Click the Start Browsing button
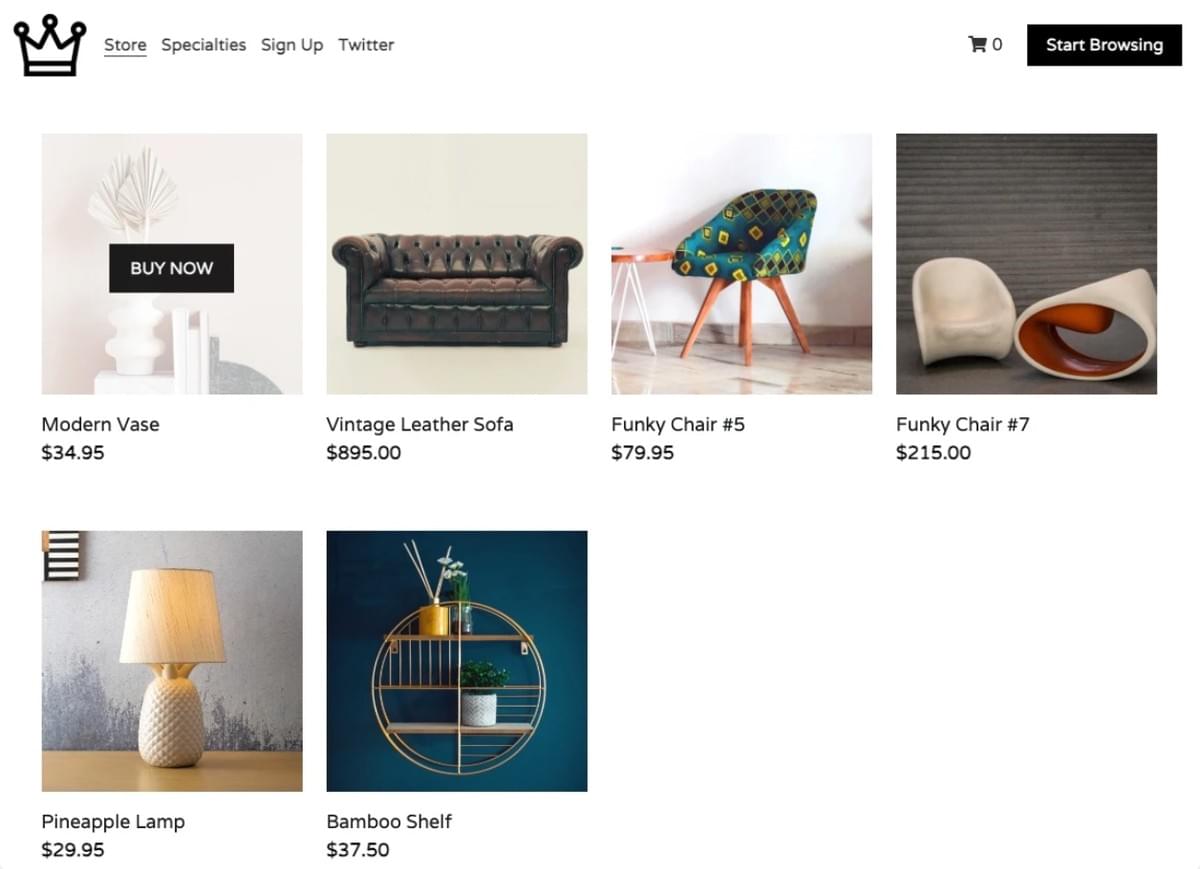Screen dimensions: 1200x869 [1104, 45]
